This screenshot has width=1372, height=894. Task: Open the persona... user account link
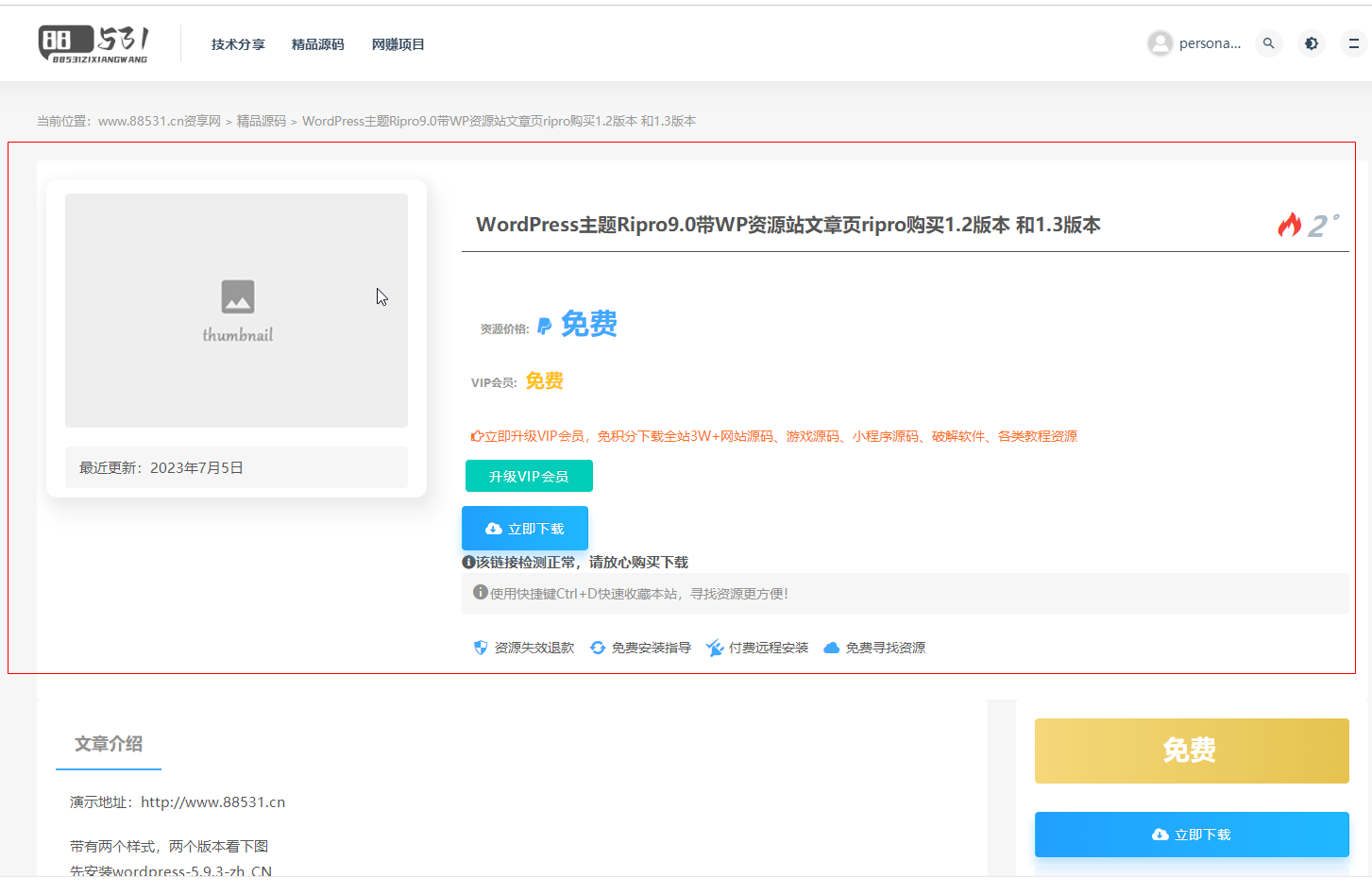[1210, 43]
